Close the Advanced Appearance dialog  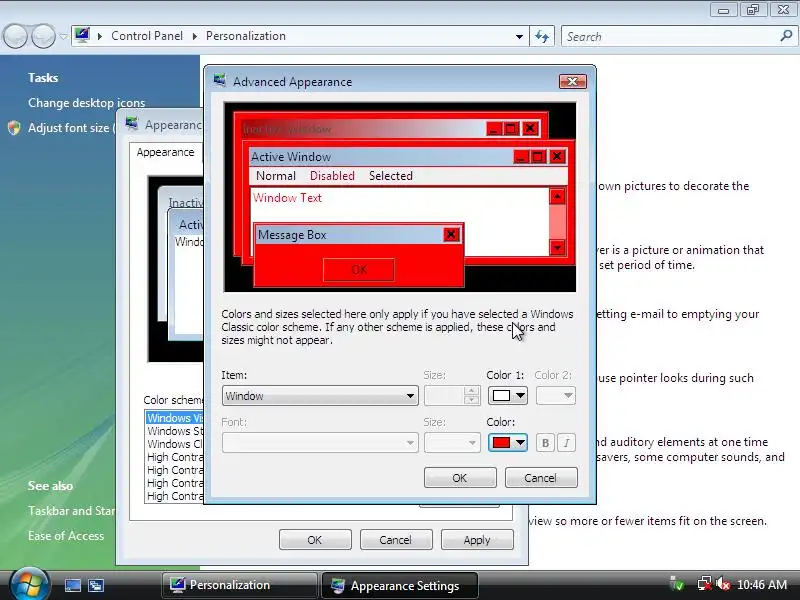pyautogui.click(x=572, y=82)
